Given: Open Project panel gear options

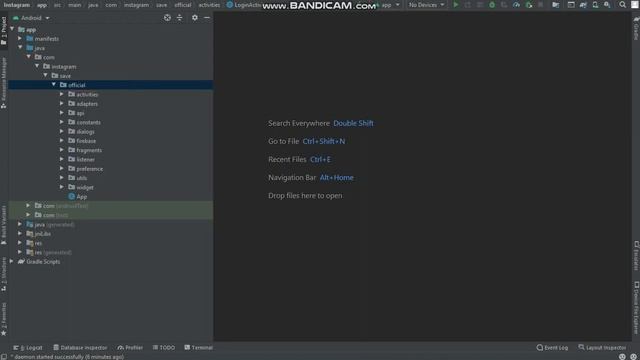Looking at the screenshot, I should (195, 18).
